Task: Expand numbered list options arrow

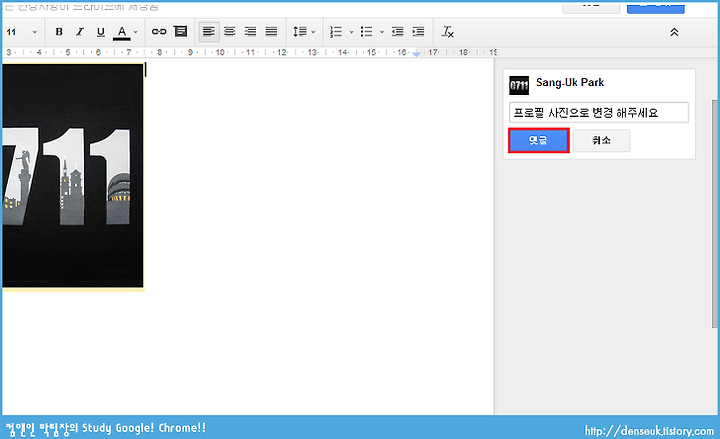Action: point(351,32)
